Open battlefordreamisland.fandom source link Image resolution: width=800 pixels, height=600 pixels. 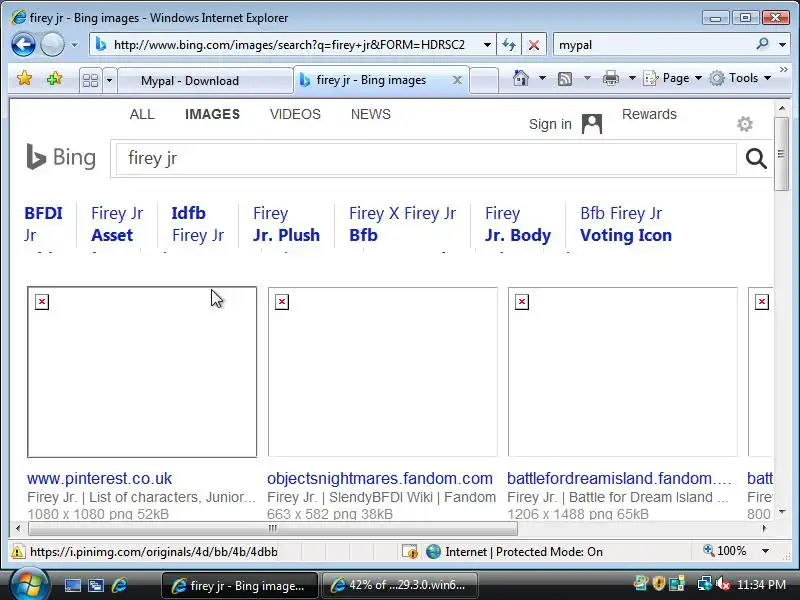click(619, 479)
